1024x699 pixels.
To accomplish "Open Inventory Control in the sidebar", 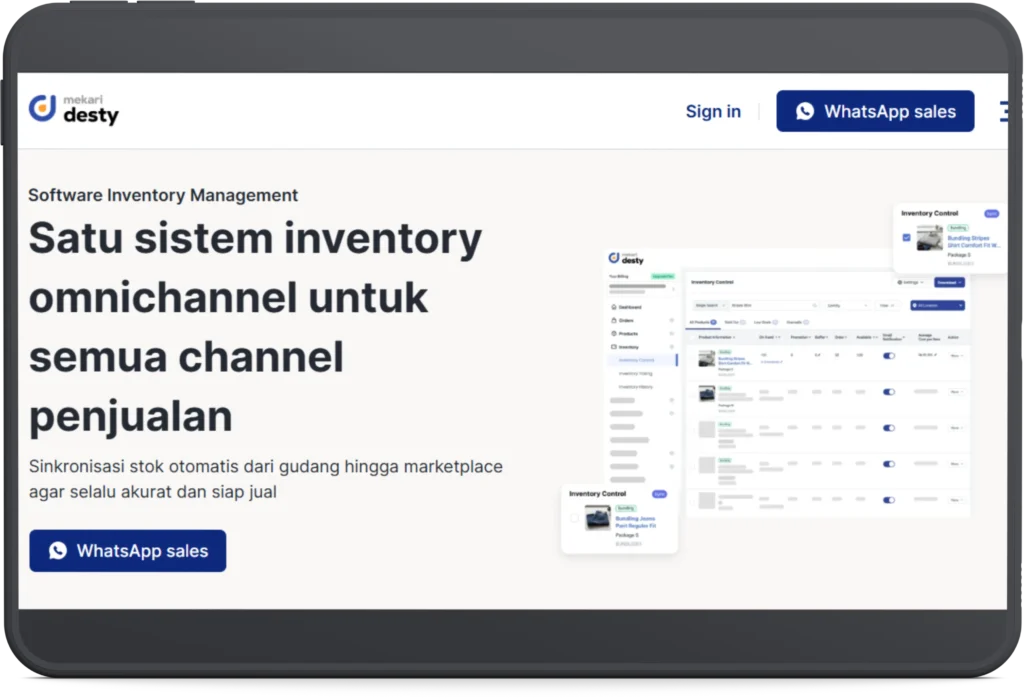I will click(636, 359).
